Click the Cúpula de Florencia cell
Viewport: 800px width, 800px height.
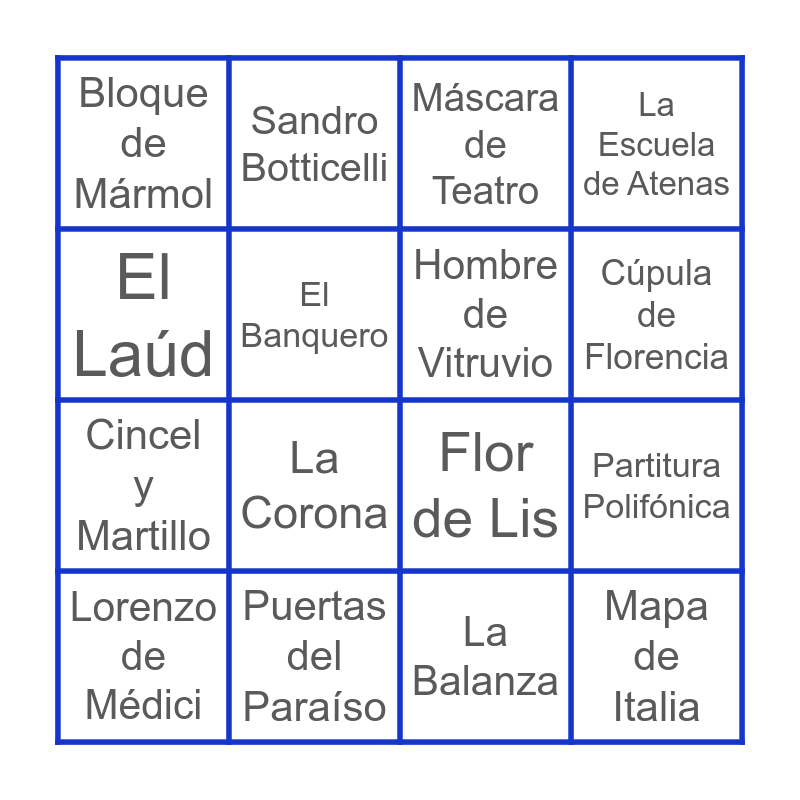657,315
